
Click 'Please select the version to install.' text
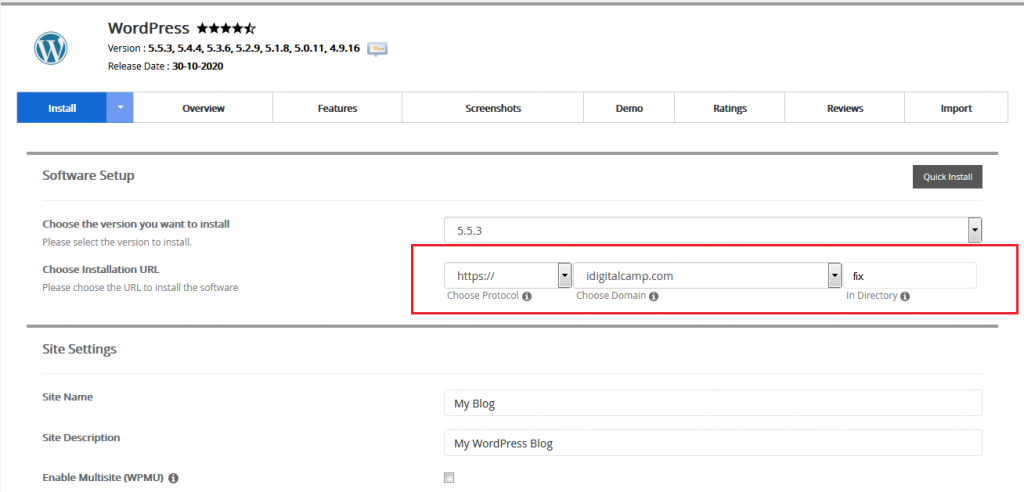click(x=117, y=242)
